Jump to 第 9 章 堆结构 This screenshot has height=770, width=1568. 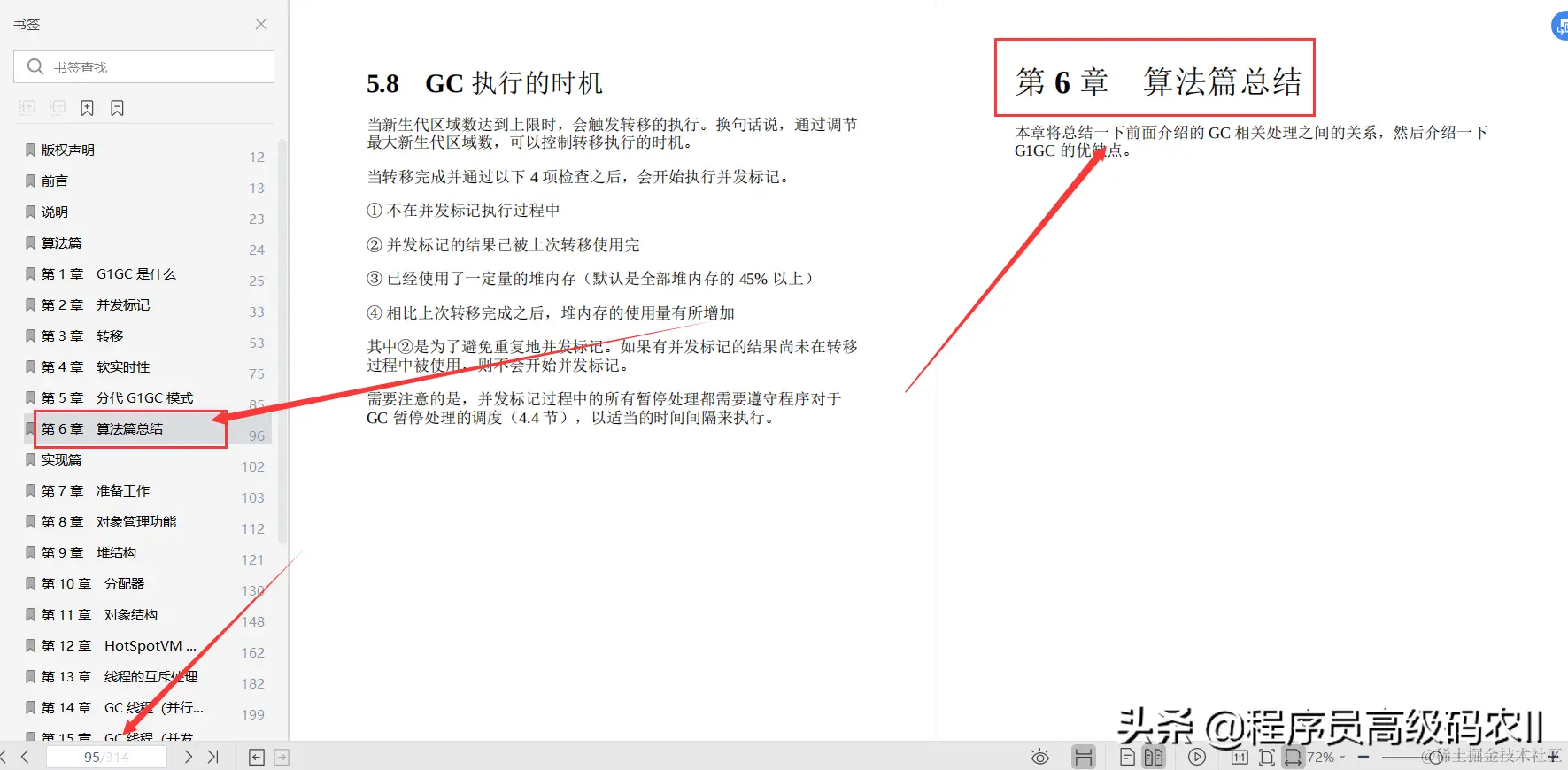pyautogui.click(x=89, y=552)
